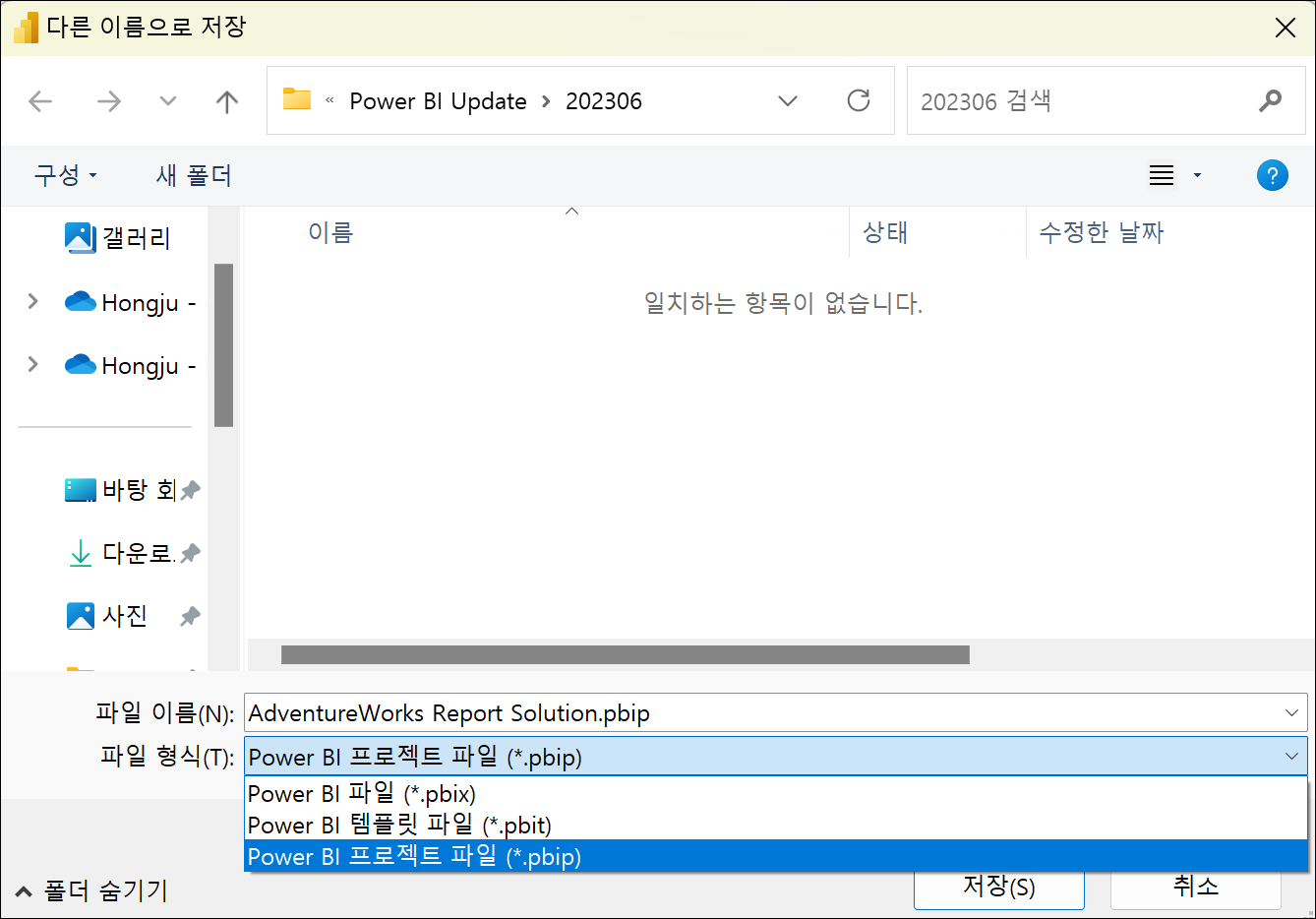Open view options dropdown arrow
The height and width of the screenshot is (919, 1316).
[1197, 175]
